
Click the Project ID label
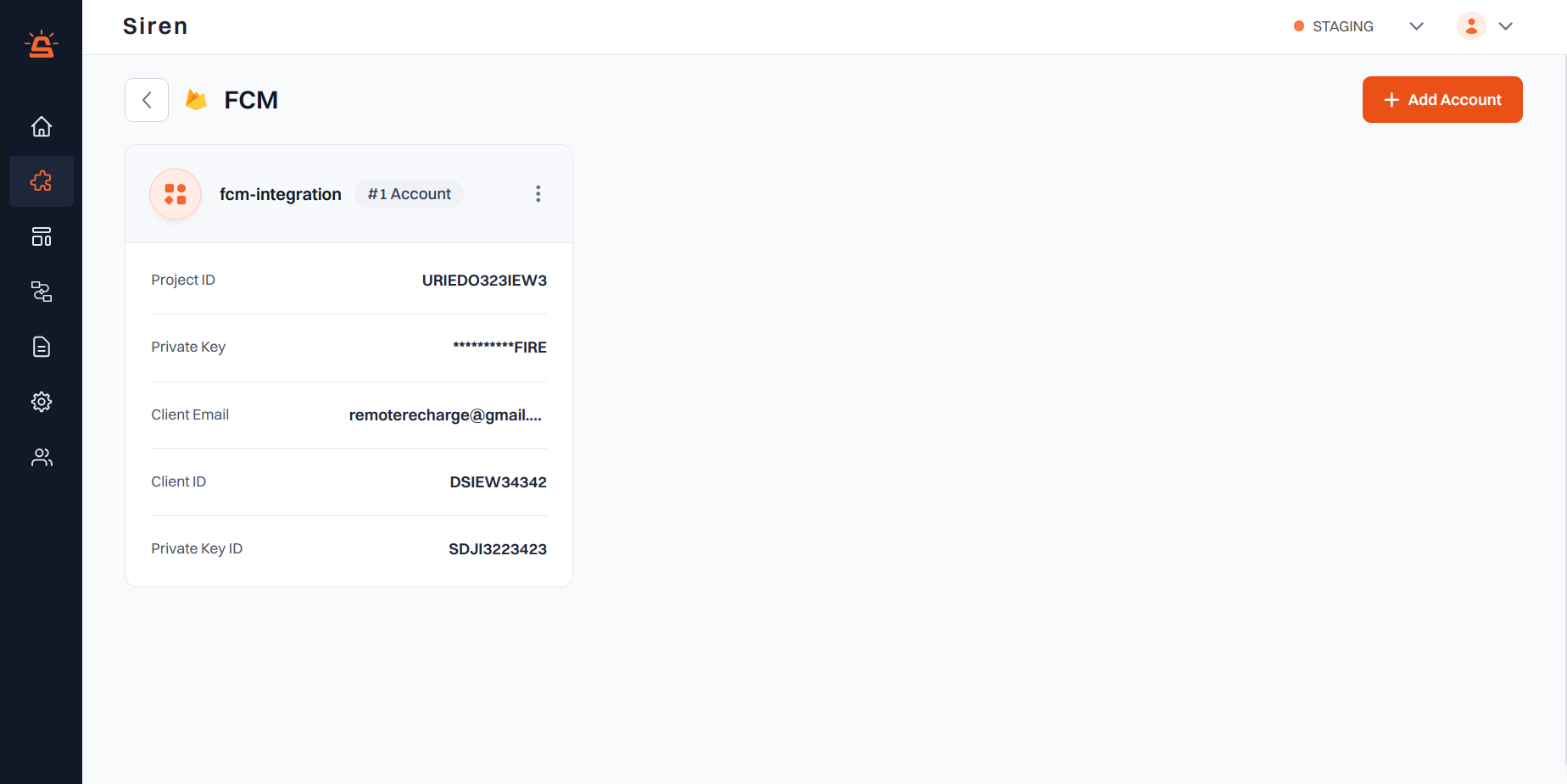pyautogui.click(x=183, y=280)
